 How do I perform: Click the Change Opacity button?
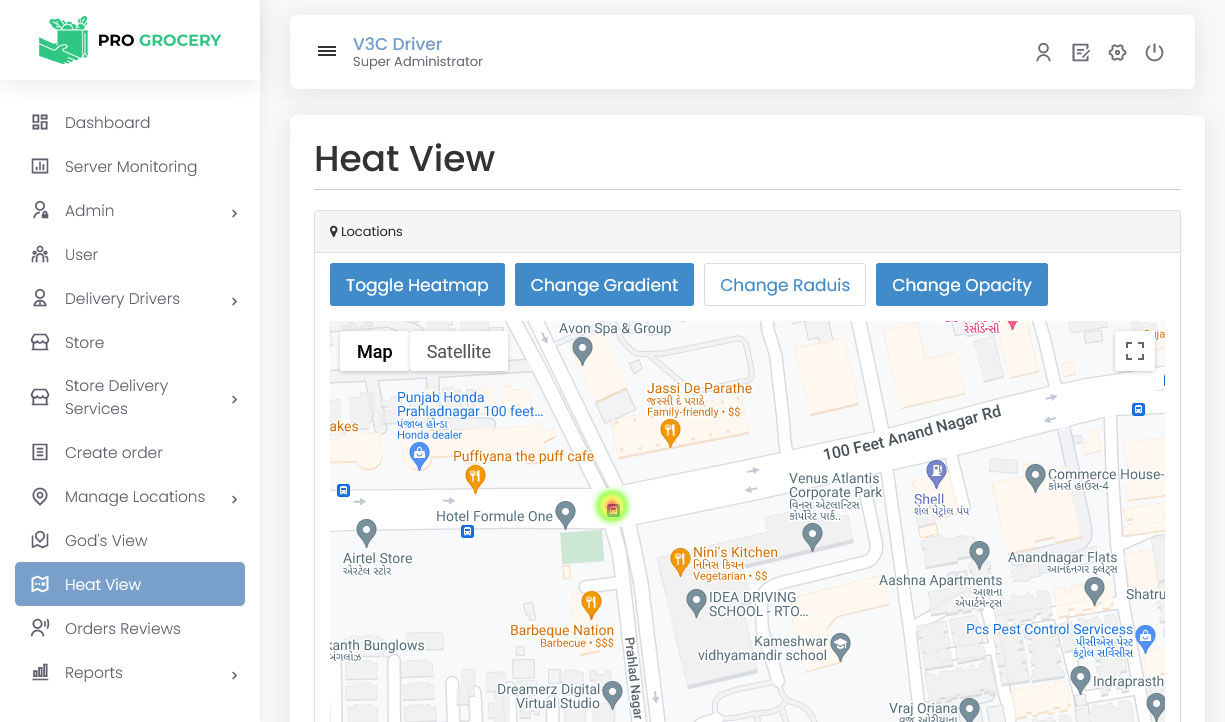[x=962, y=285]
